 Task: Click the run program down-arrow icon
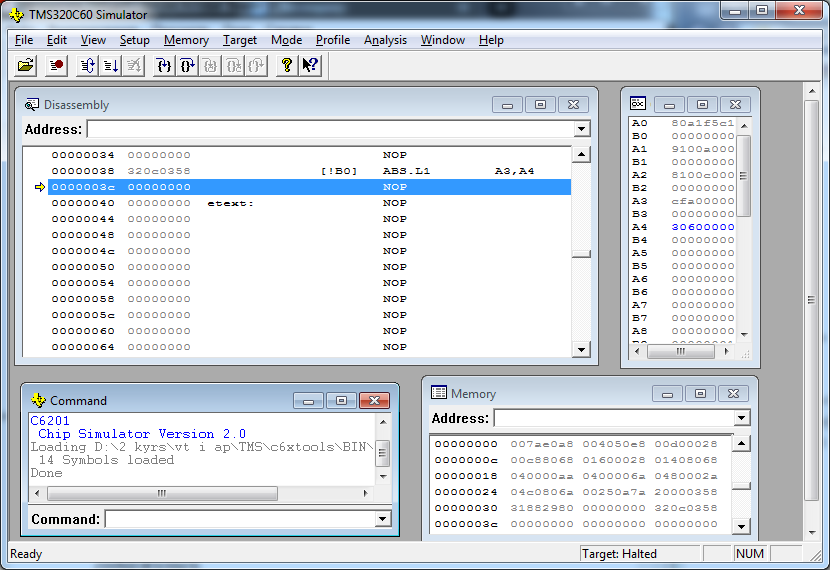click(111, 66)
